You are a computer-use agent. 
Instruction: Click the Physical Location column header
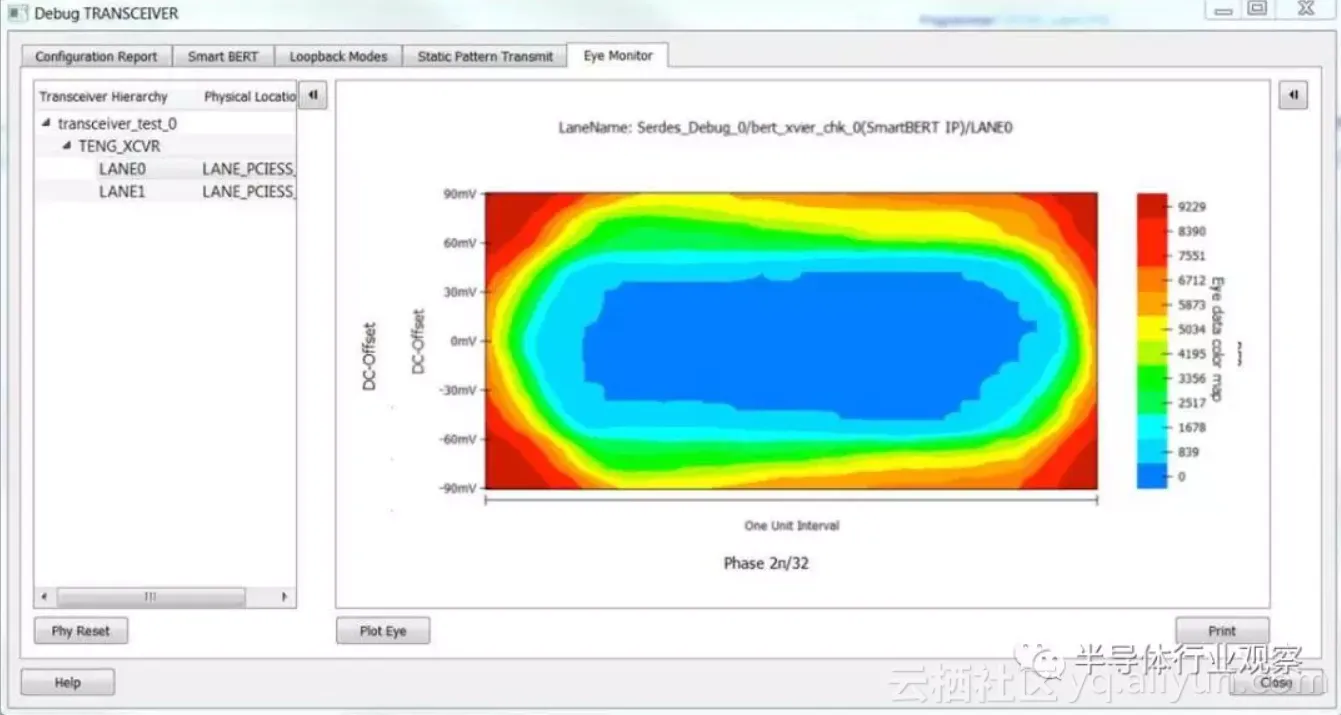point(249,97)
